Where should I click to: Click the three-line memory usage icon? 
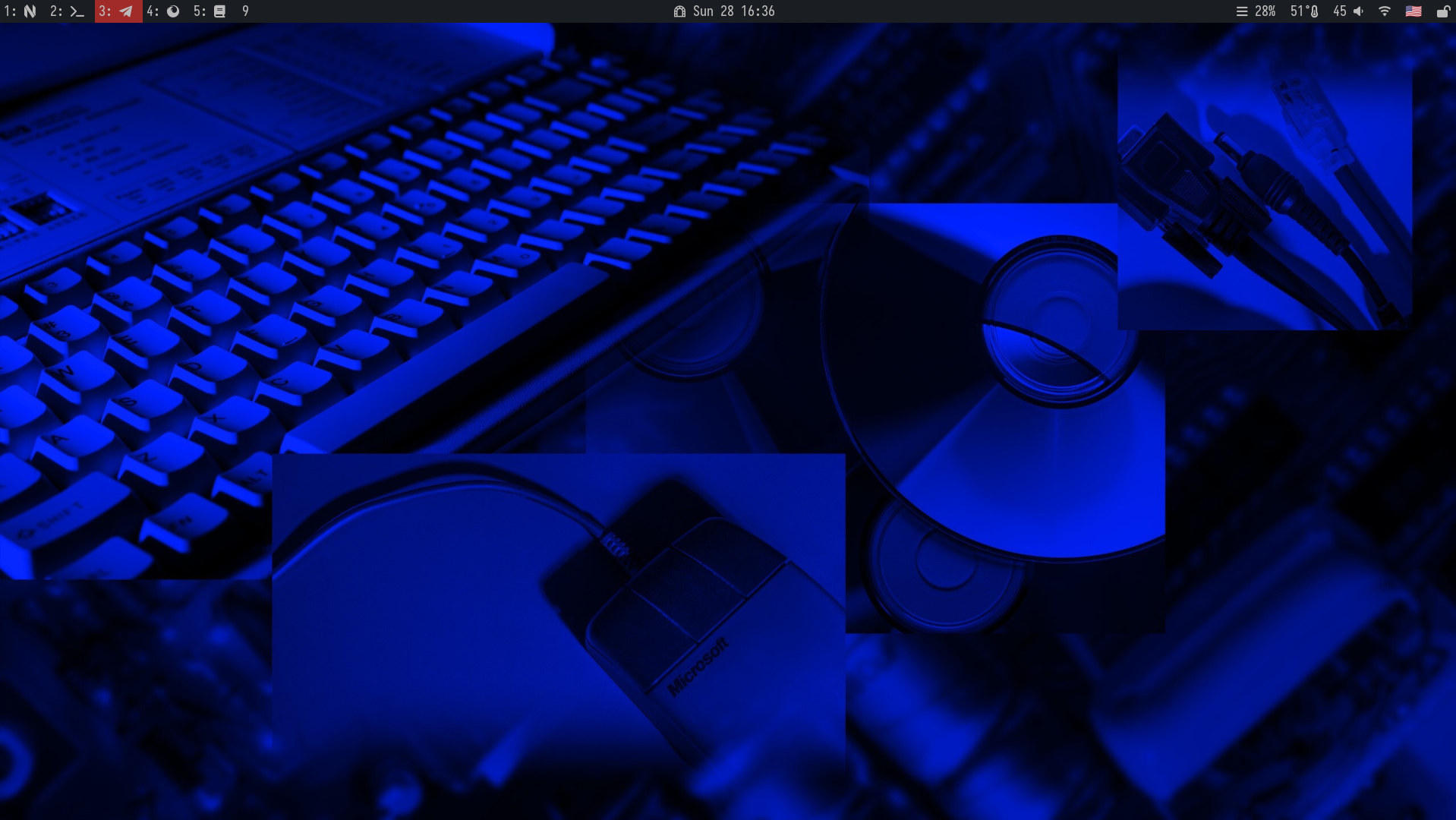1242,11
